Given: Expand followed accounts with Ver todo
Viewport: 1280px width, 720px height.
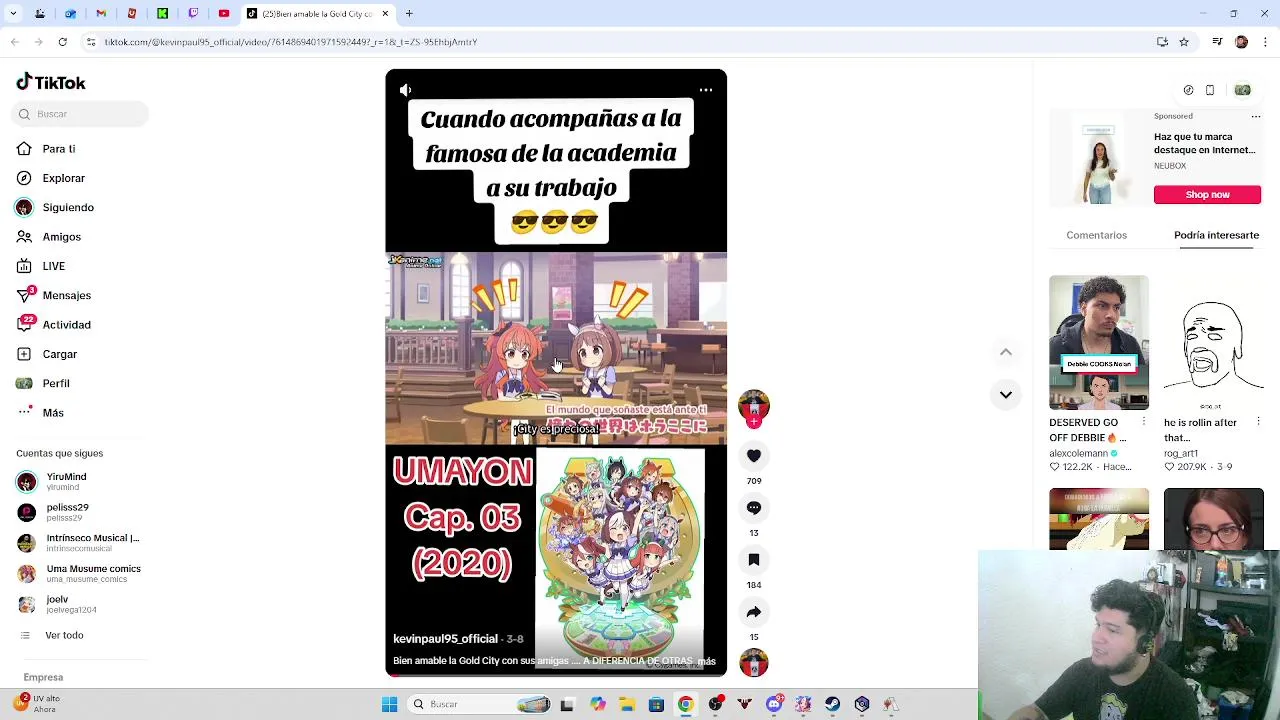Looking at the screenshot, I should [64, 636].
